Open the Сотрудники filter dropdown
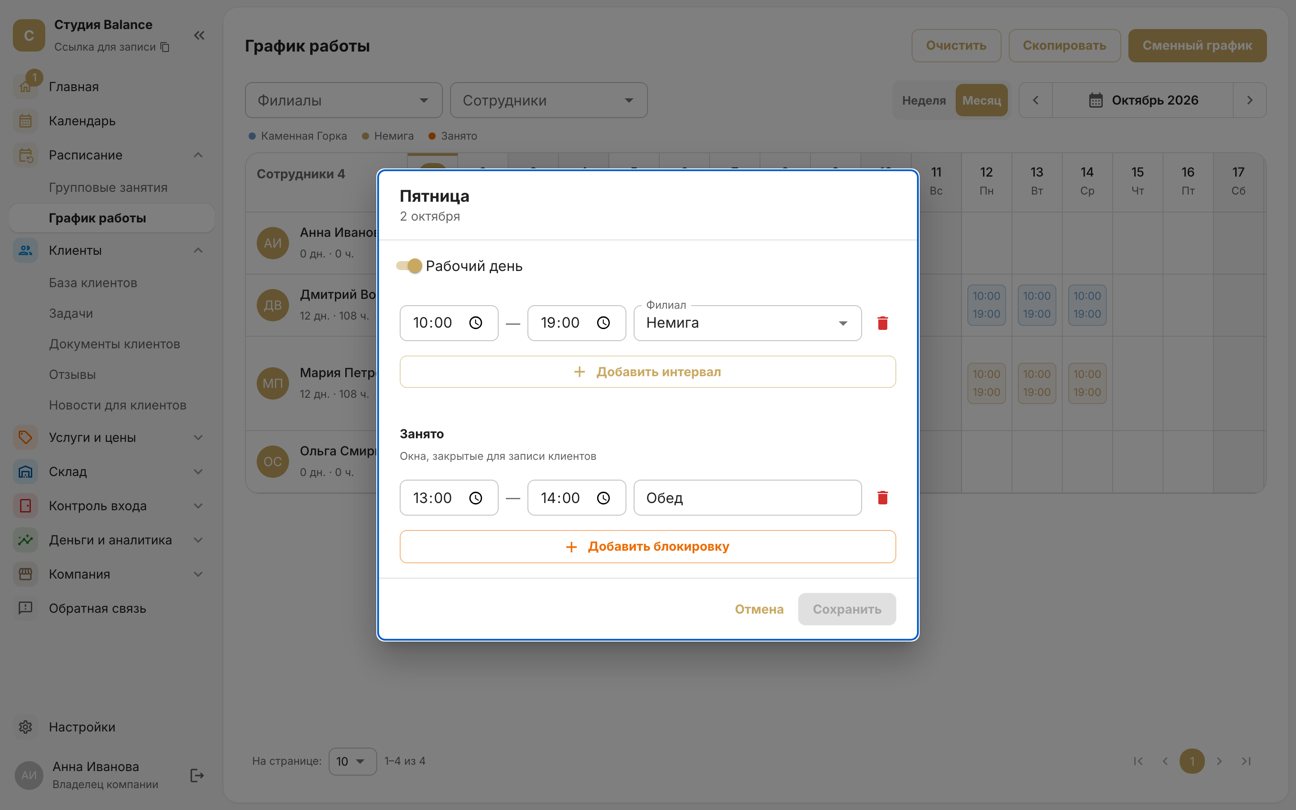Viewport: 1296px width, 810px height. pyautogui.click(x=549, y=100)
